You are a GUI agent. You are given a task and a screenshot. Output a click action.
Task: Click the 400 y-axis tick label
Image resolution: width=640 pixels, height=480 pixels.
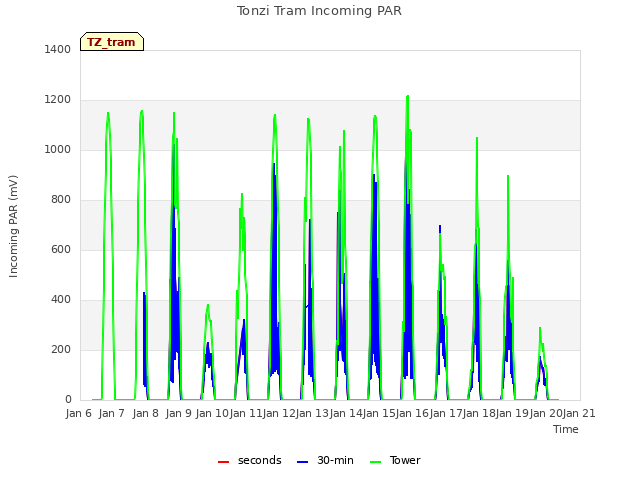pos(61,300)
